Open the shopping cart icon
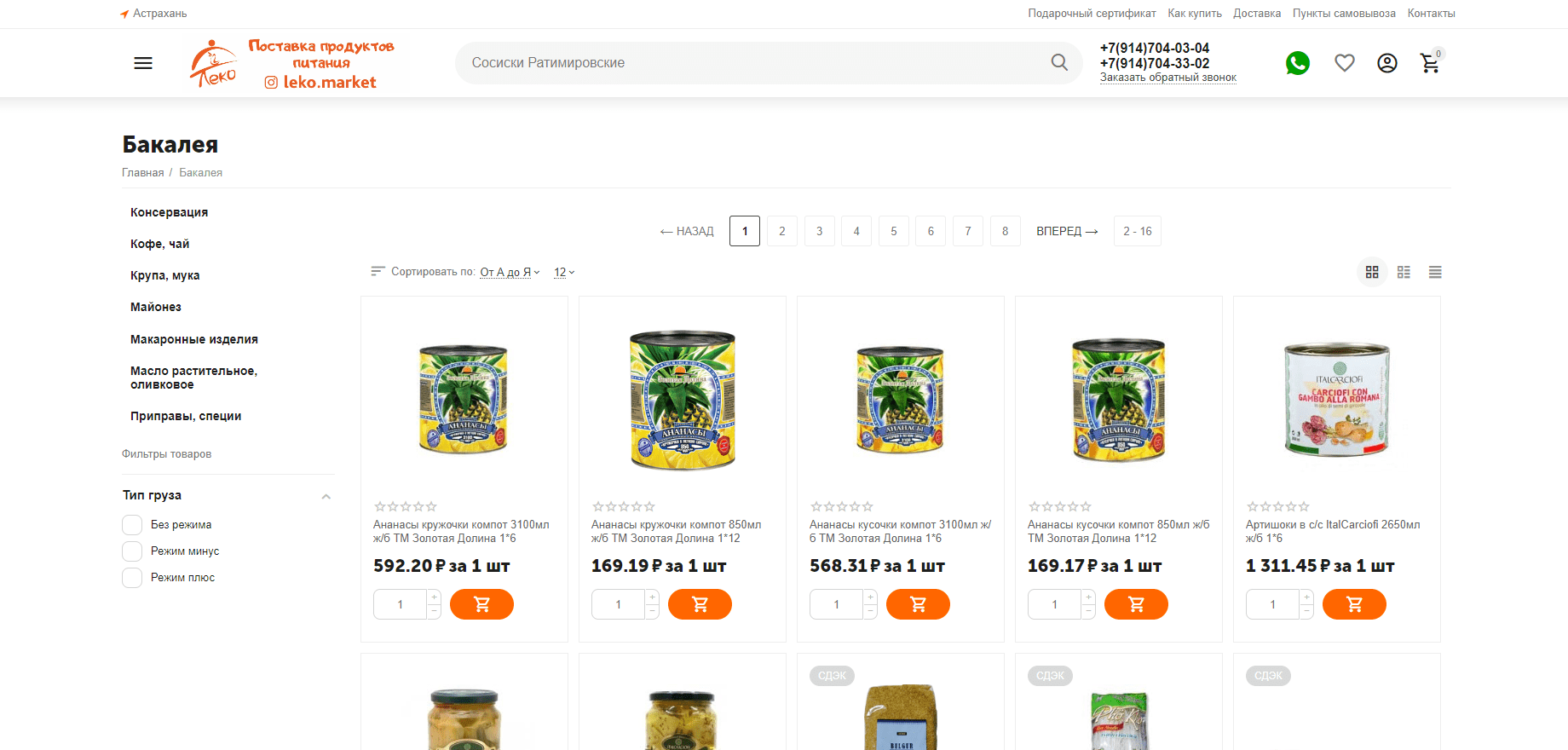1568x750 pixels. (1430, 63)
